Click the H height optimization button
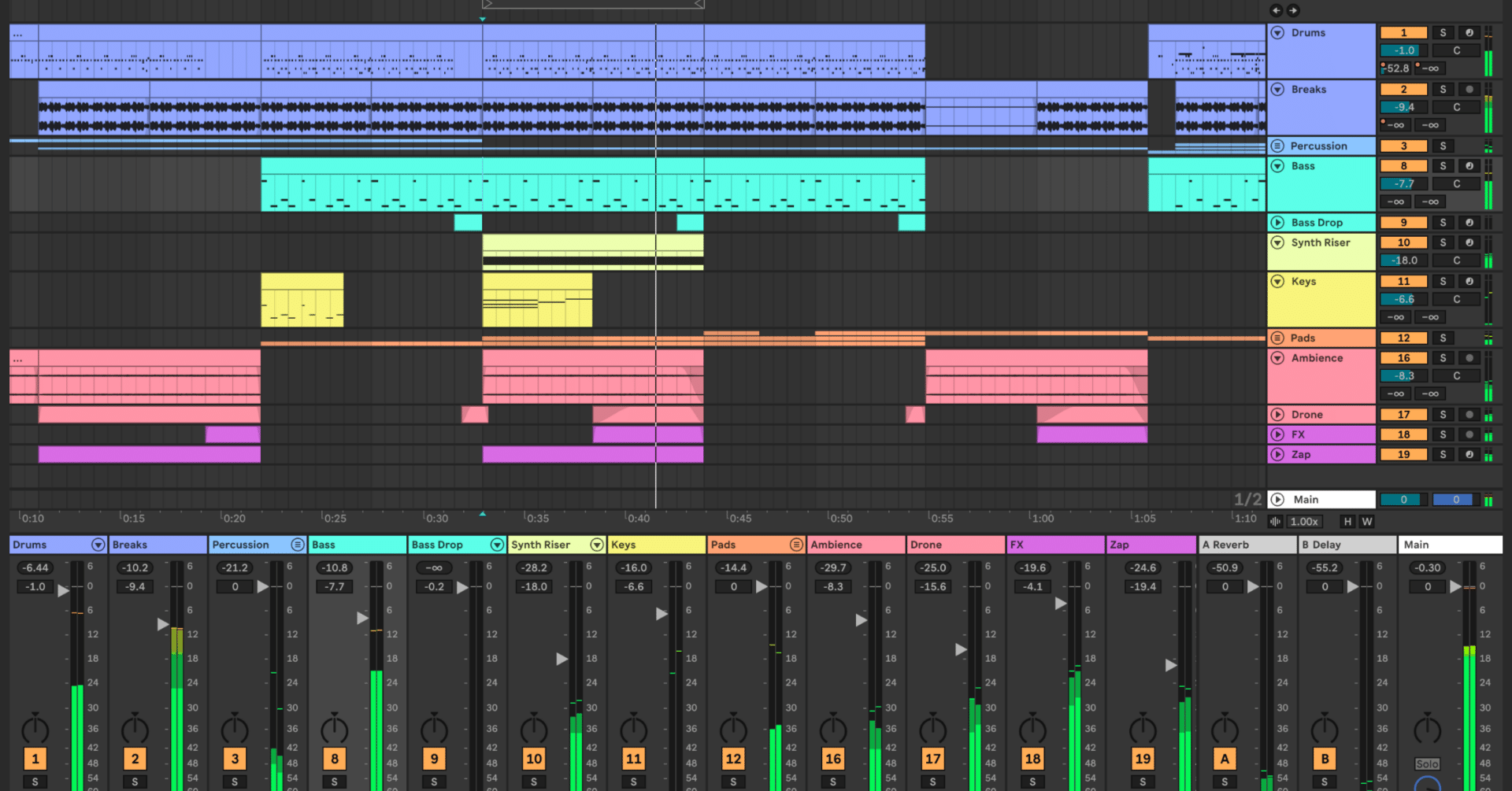 (1347, 521)
